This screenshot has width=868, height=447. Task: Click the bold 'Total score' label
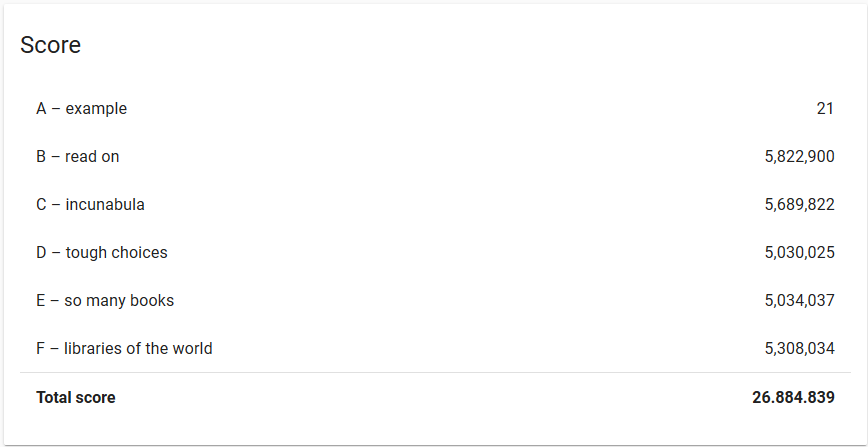[x=75, y=398]
